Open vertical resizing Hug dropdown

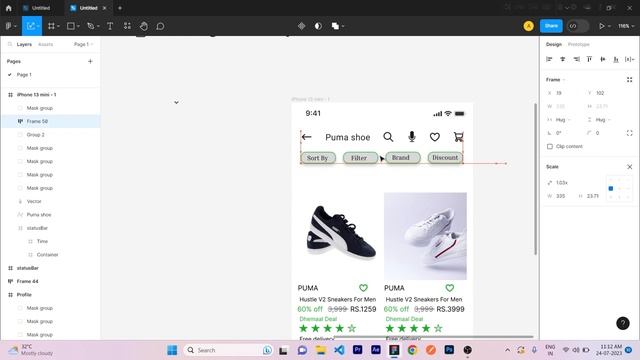(599, 120)
